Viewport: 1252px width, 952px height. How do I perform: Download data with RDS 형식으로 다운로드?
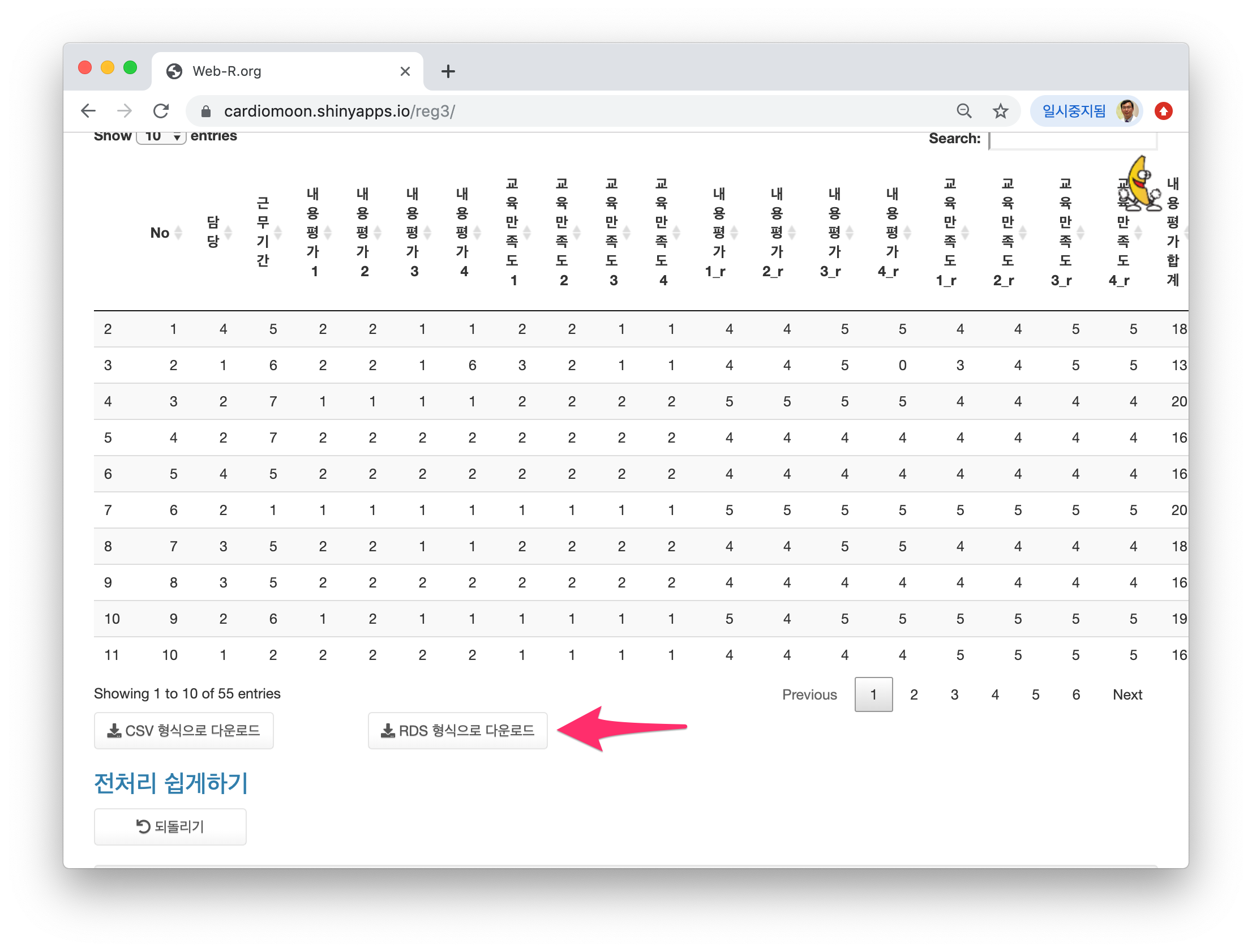(457, 731)
